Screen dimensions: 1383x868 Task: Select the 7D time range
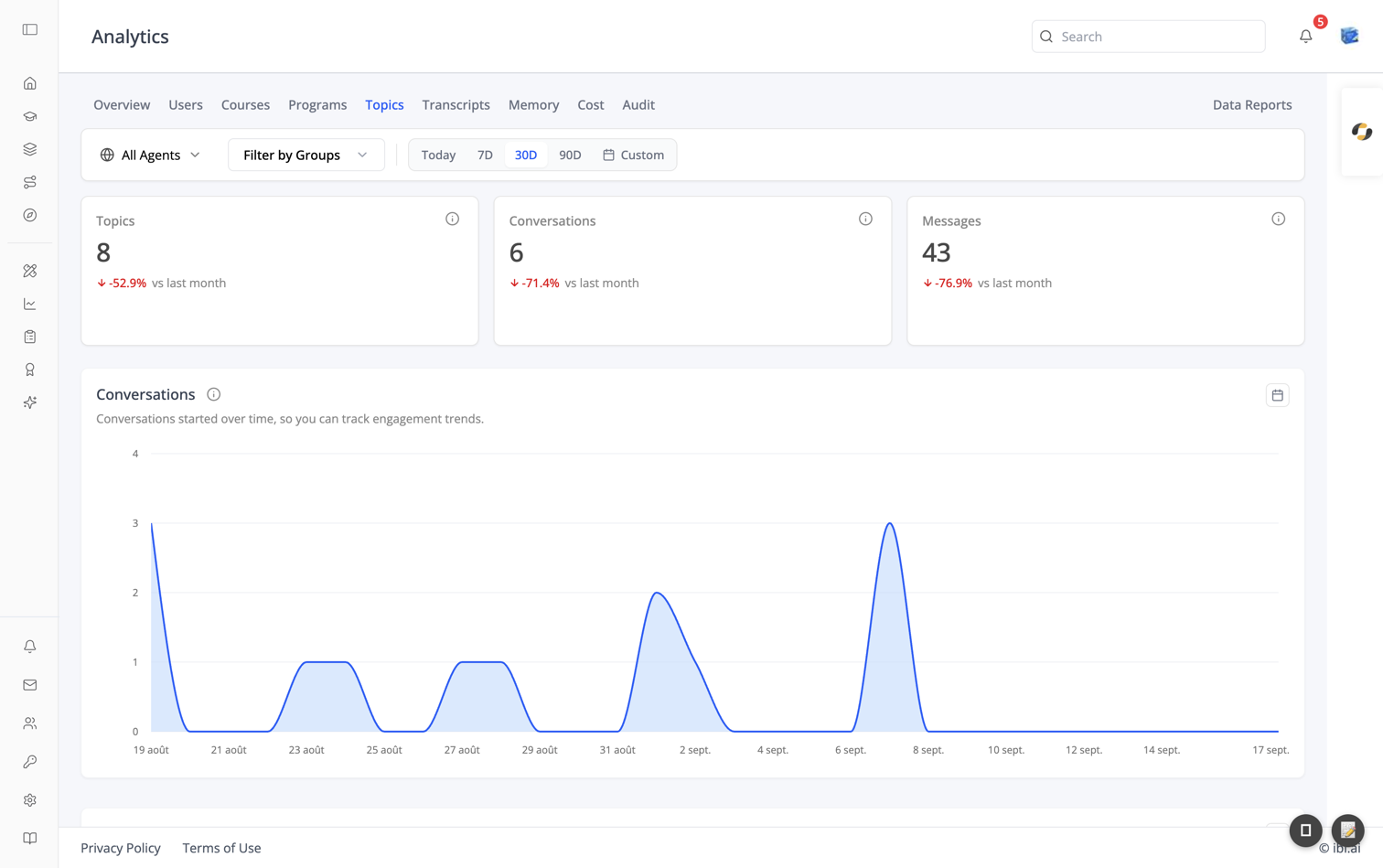point(485,155)
